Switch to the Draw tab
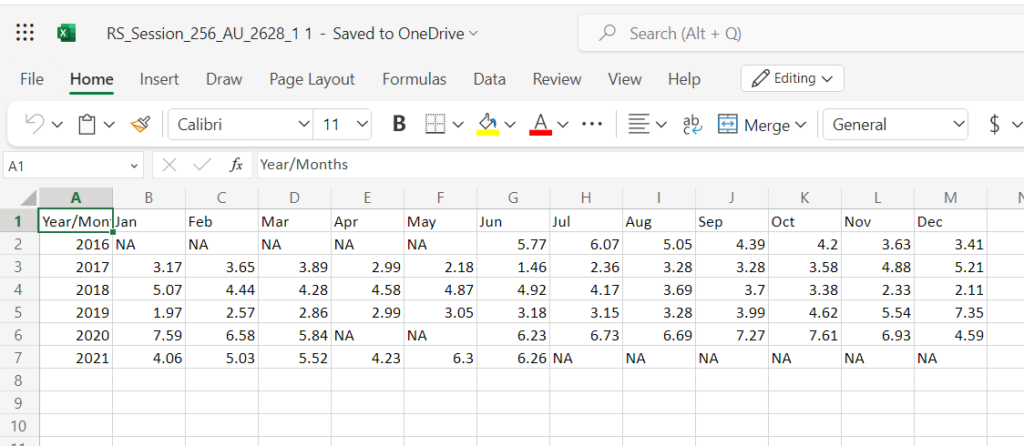The height and width of the screenshot is (446, 1024). [x=224, y=79]
